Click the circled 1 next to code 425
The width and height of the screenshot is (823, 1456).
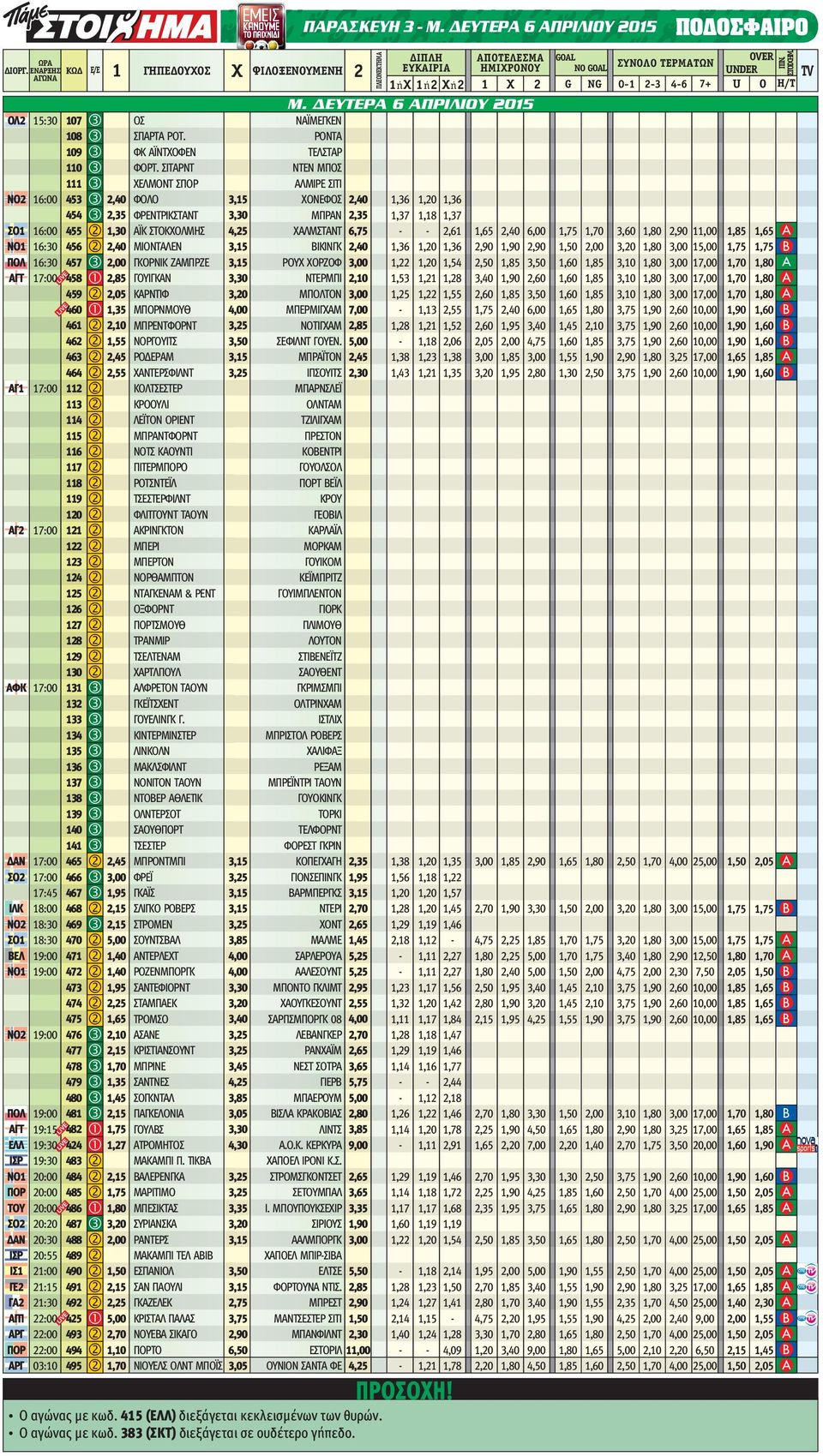(x=94, y=1318)
